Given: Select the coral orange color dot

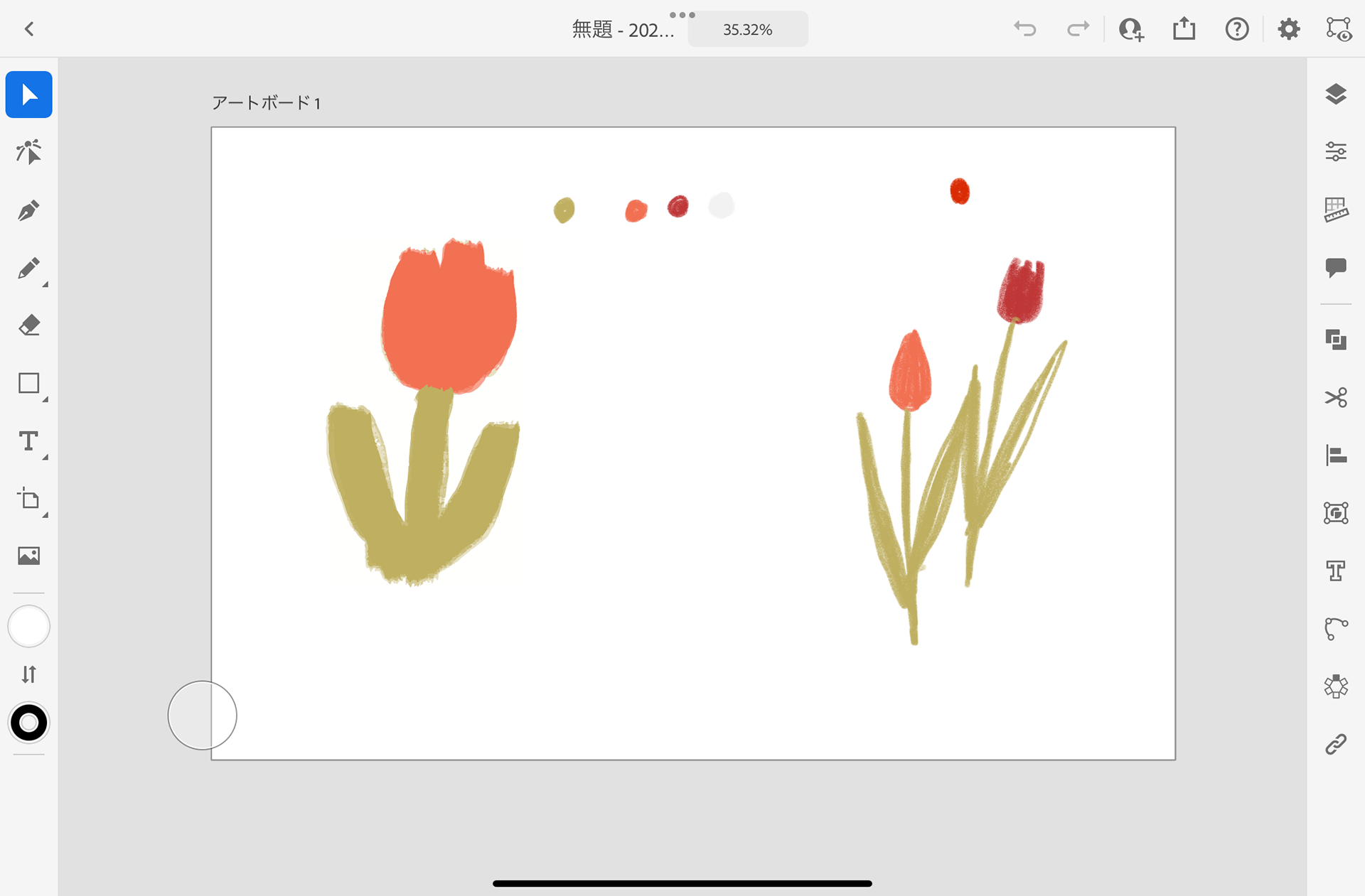Looking at the screenshot, I should coord(636,211).
